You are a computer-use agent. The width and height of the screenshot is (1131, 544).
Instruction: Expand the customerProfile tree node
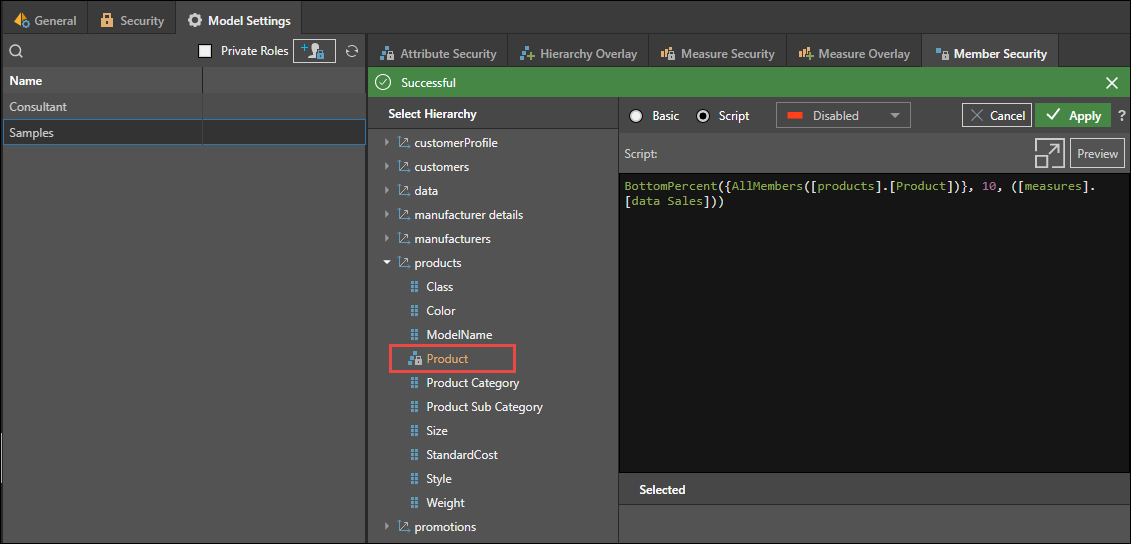point(387,143)
